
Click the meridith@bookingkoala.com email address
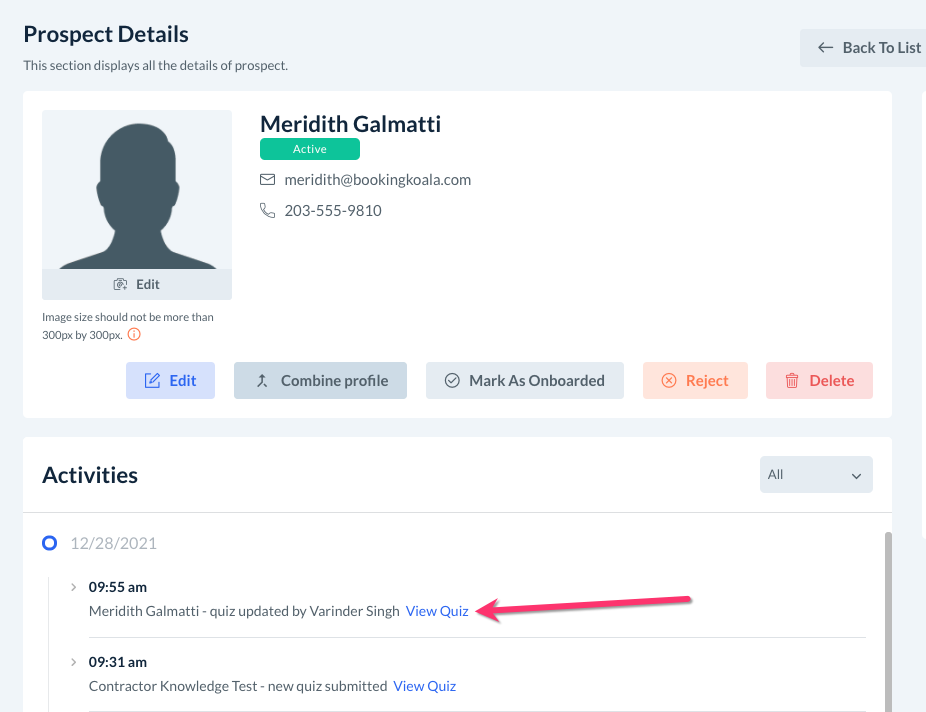[377, 180]
